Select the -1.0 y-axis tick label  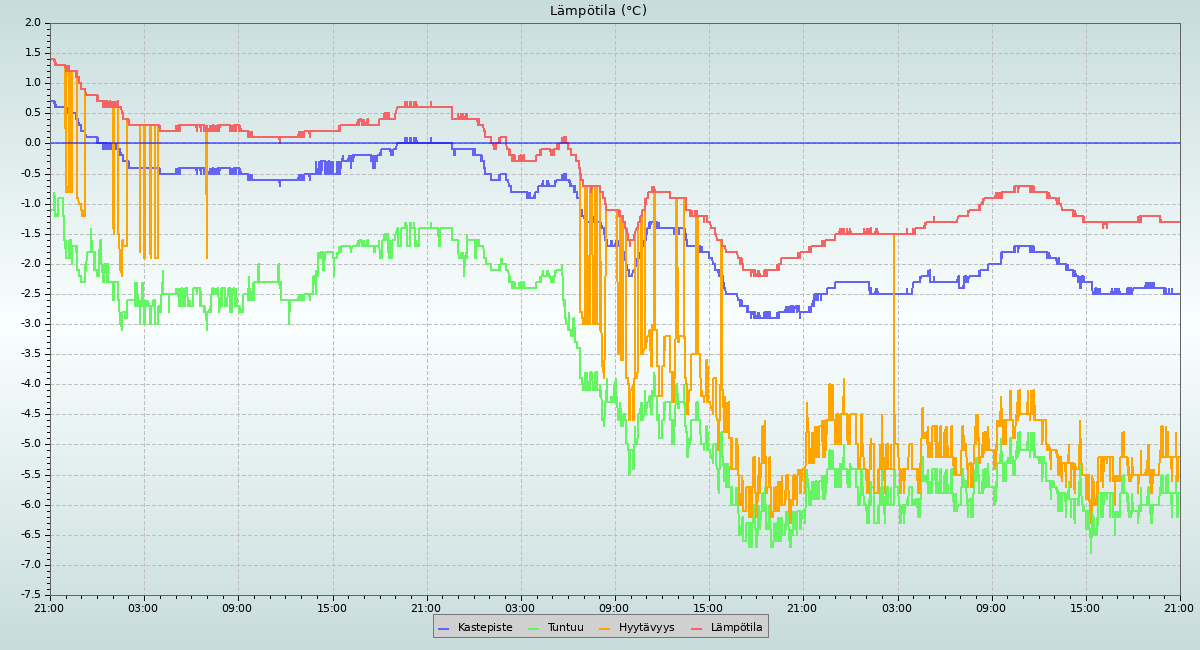30,203
